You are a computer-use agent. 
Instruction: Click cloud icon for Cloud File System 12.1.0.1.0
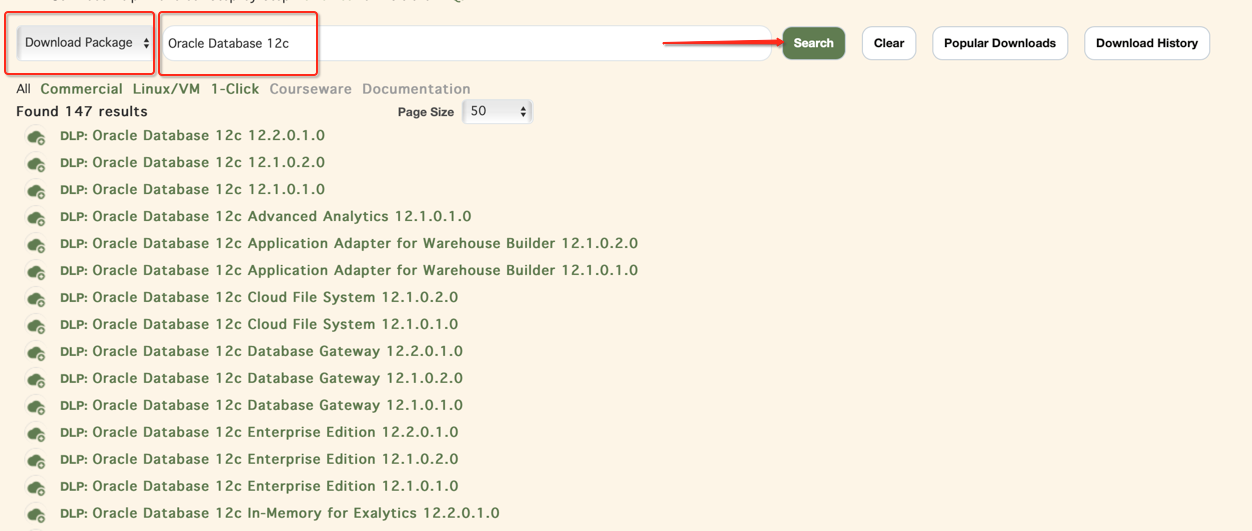pyautogui.click(x=36, y=326)
